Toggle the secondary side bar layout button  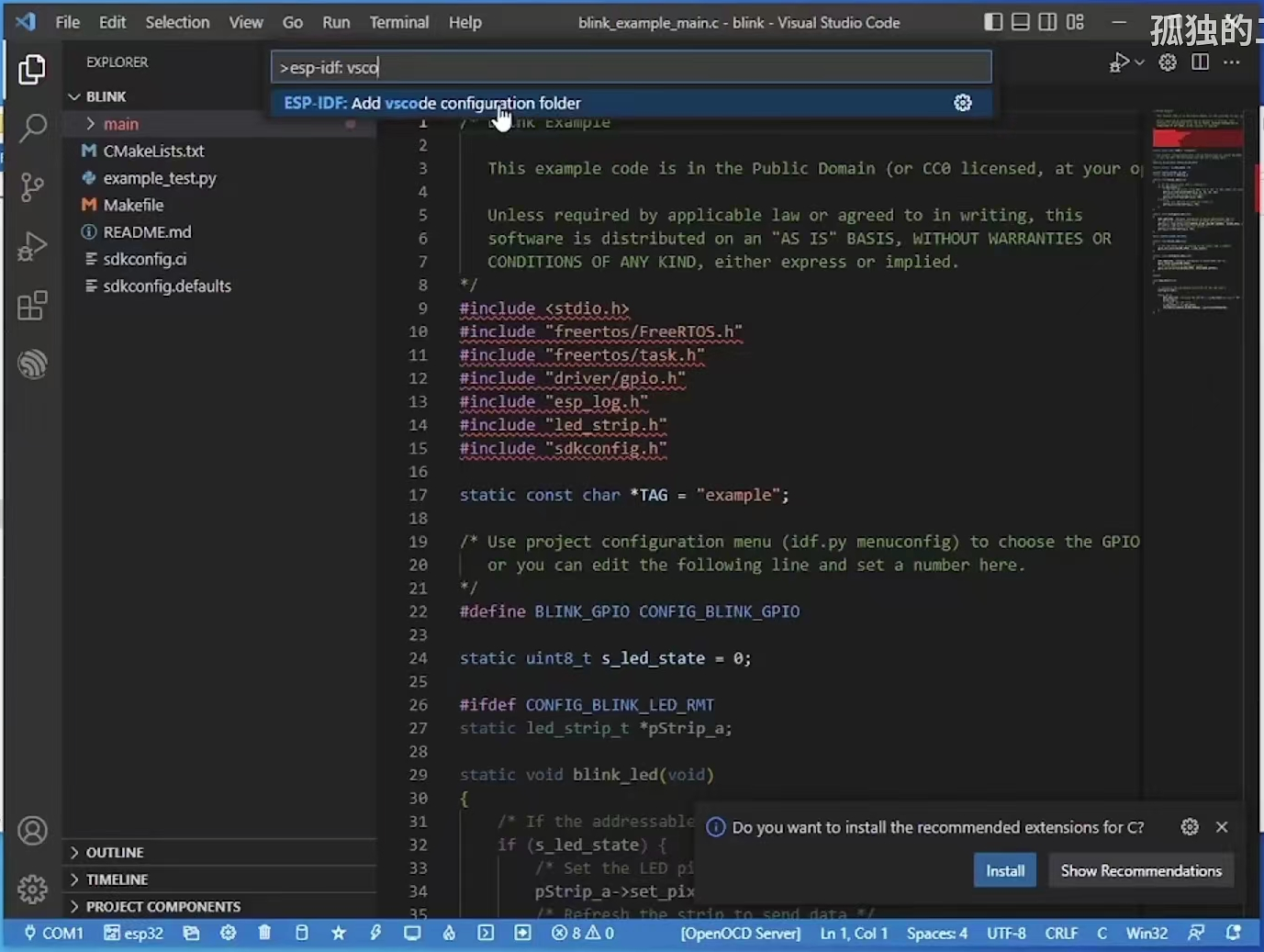pos(1047,22)
